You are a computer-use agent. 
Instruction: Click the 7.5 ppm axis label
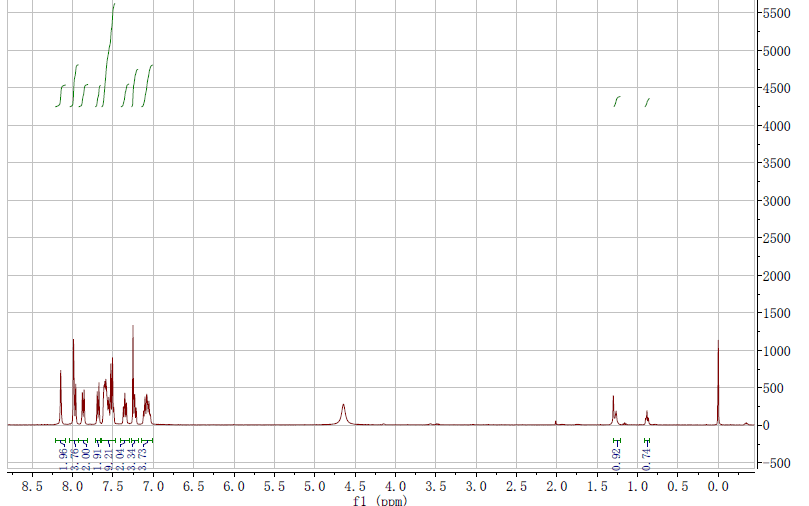(x=112, y=486)
